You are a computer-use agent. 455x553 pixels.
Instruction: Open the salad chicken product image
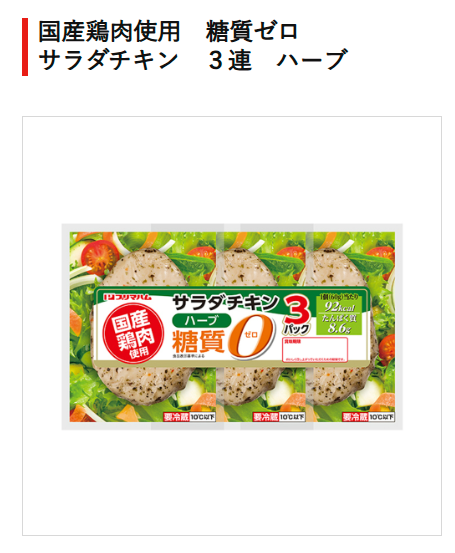pyautogui.click(x=232, y=327)
